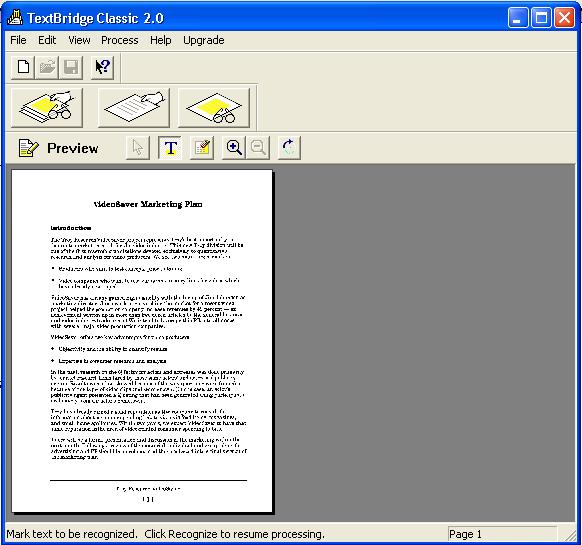582x545 pixels.
Task: Click the Open file folder icon
Action: click(x=47, y=67)
